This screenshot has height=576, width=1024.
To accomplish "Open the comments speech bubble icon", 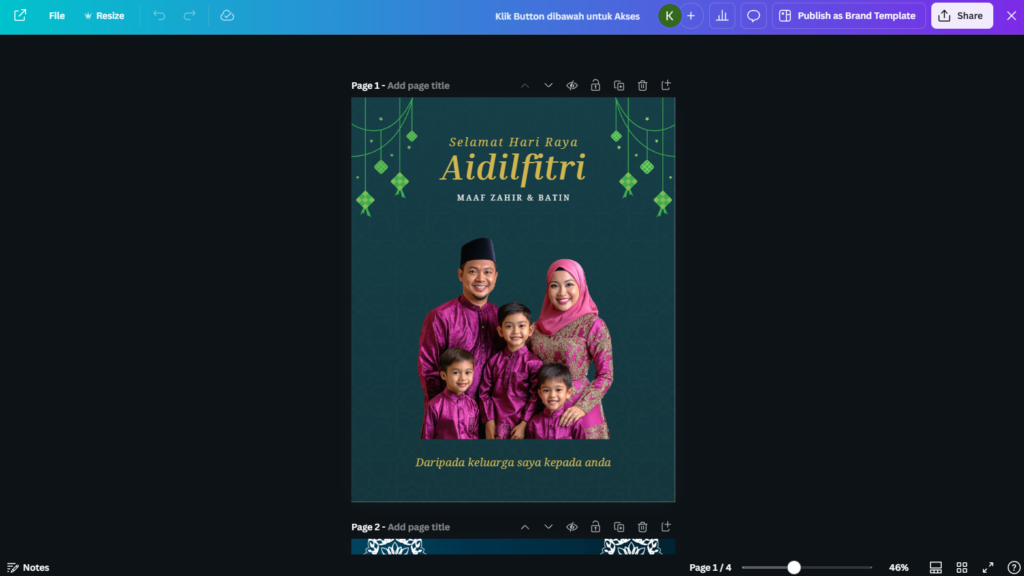I will [754, 16].
